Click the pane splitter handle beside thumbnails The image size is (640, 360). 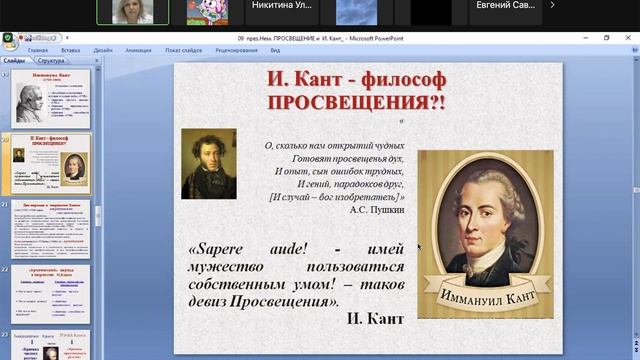[x=103, y=208]
